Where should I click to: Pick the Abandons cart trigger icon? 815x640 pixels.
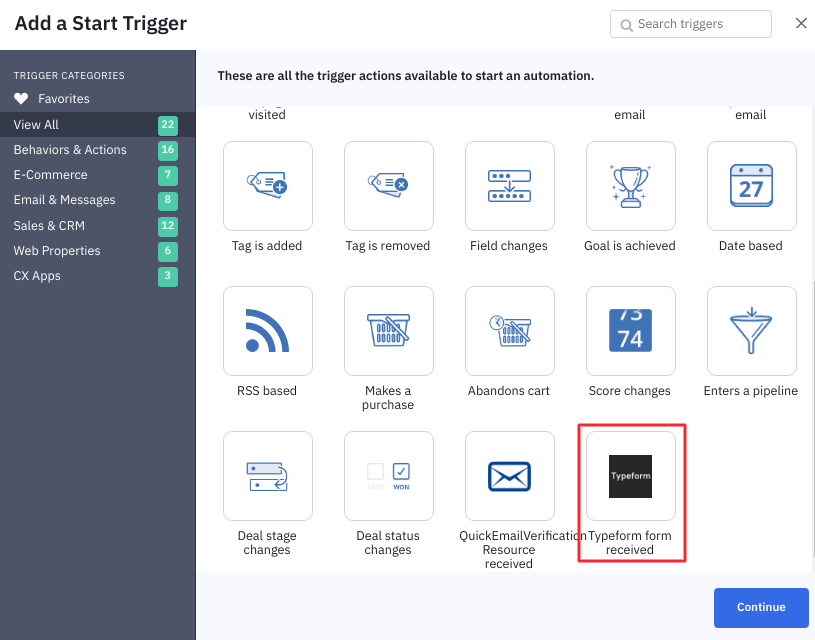pos(510,331)
